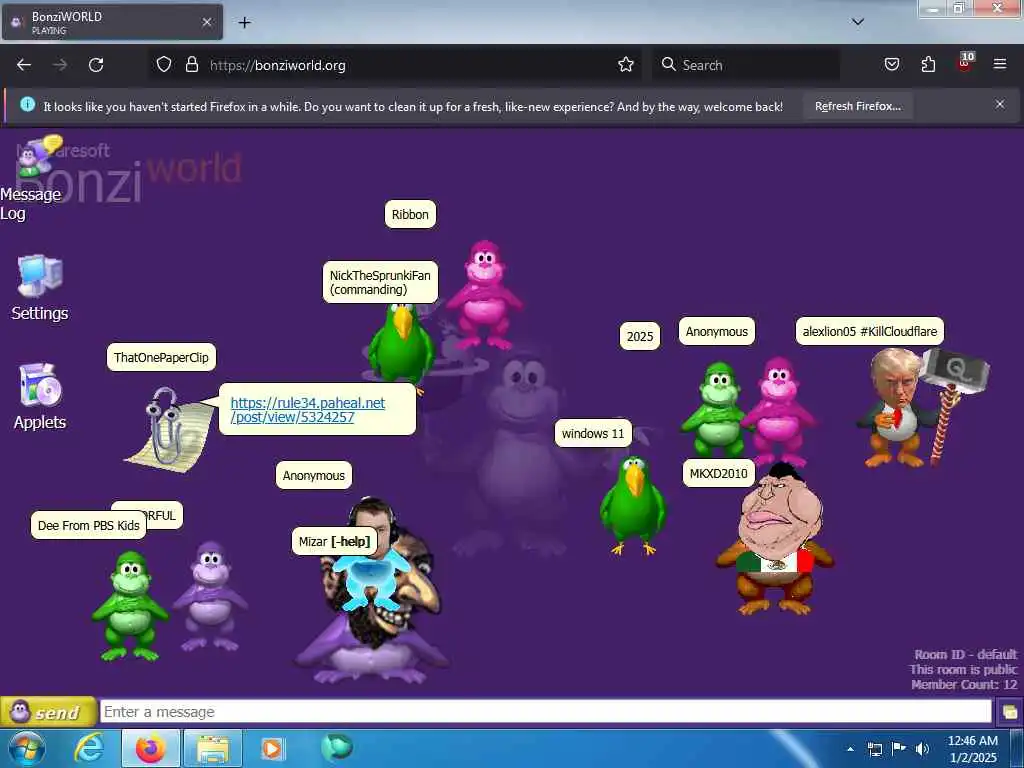Click the pink Bonzi under Anonymous label
This screenshot has width=1024, height=768.
pyautogui.click(x=780, y=411)
